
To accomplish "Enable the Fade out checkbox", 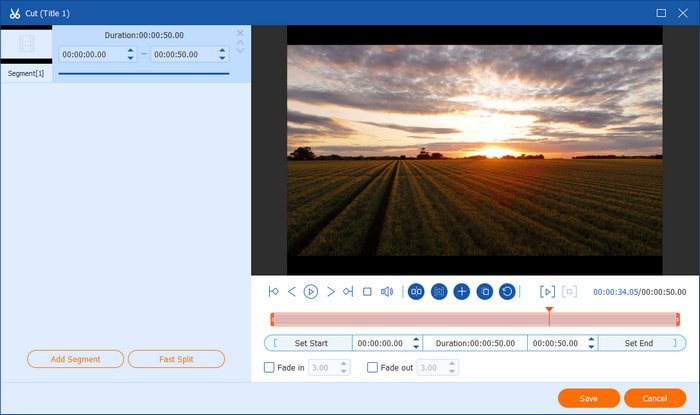I will 372,368.
